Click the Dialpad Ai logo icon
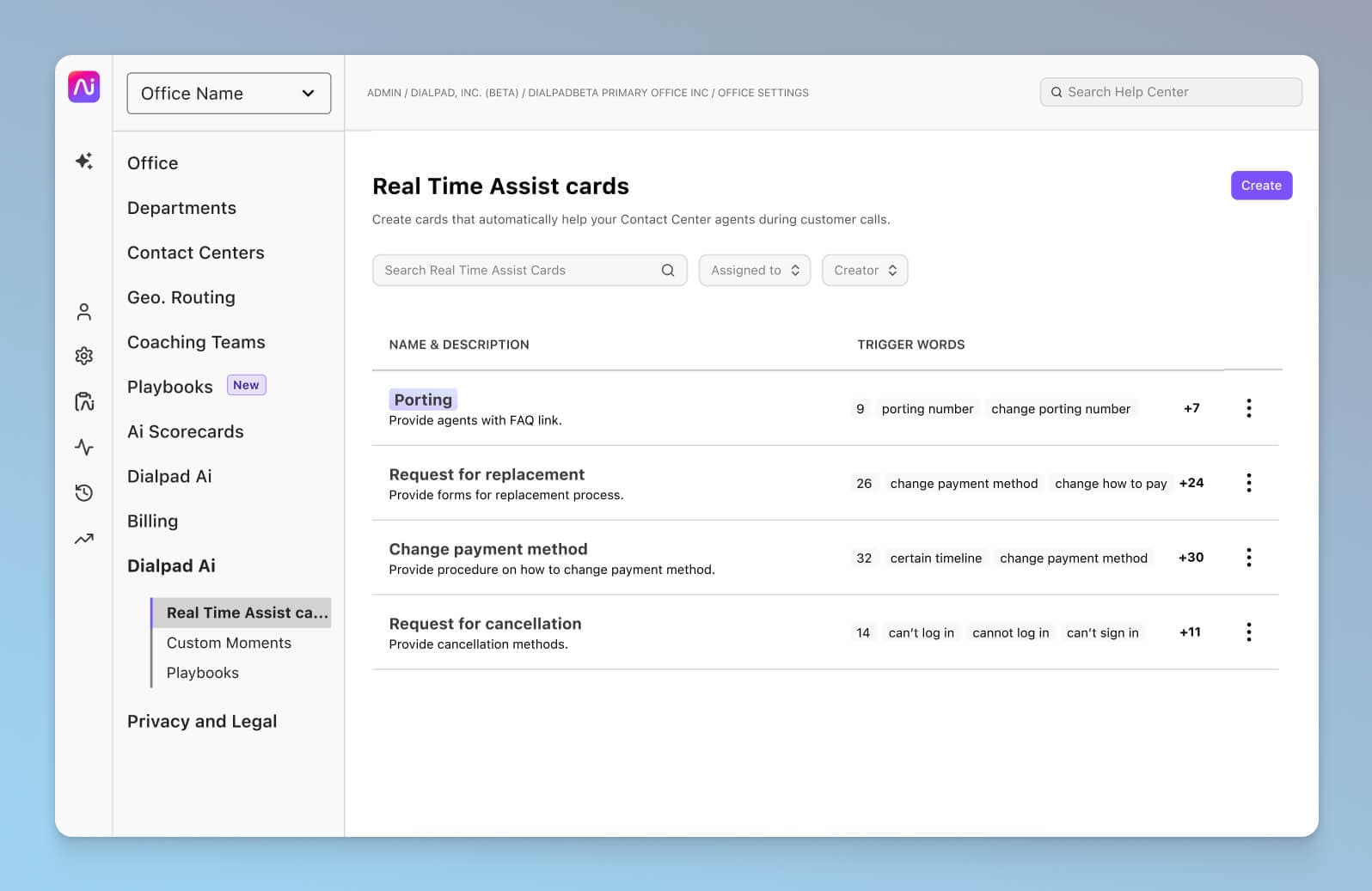Viewport: 1372px width, 891px height. (84, 87)
